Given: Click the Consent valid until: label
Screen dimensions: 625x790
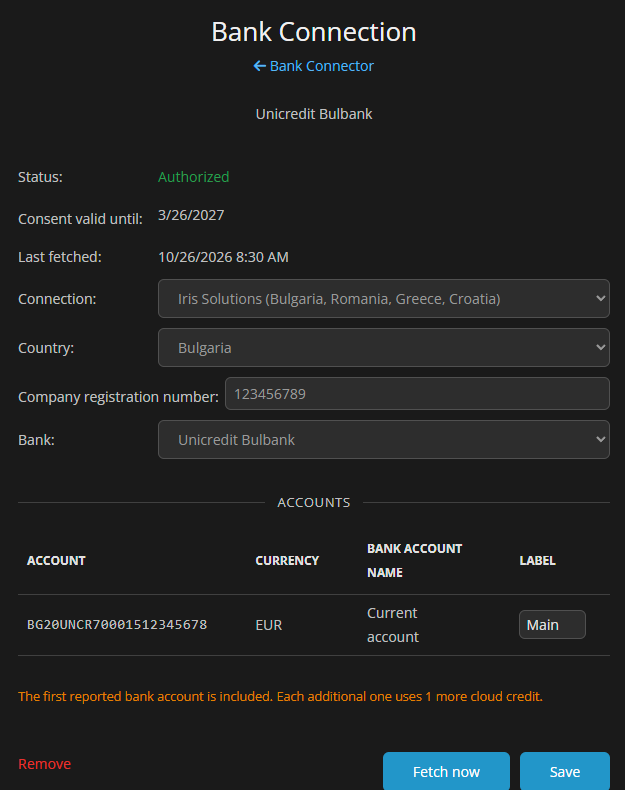Looking at the screenshot, I should point(80,219).
